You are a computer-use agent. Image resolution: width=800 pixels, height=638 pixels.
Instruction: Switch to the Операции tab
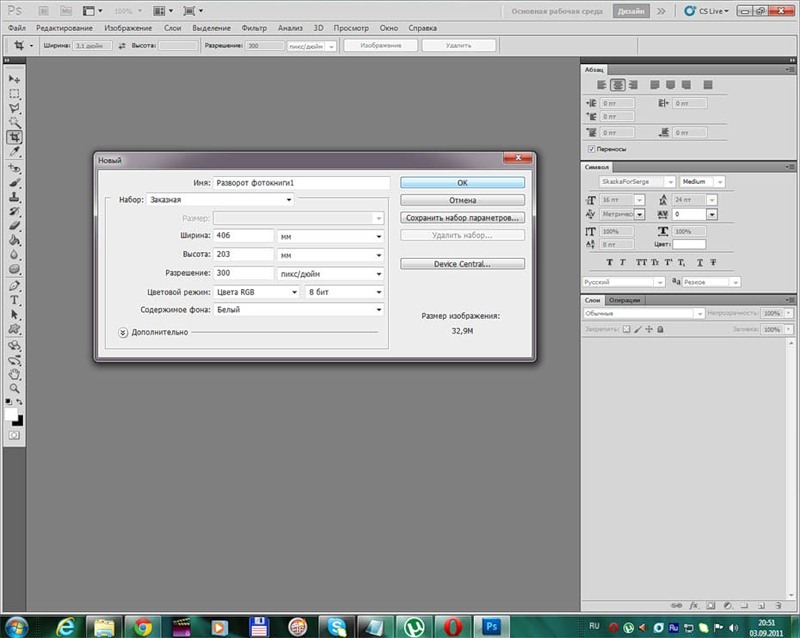click(x=624, y=300)
